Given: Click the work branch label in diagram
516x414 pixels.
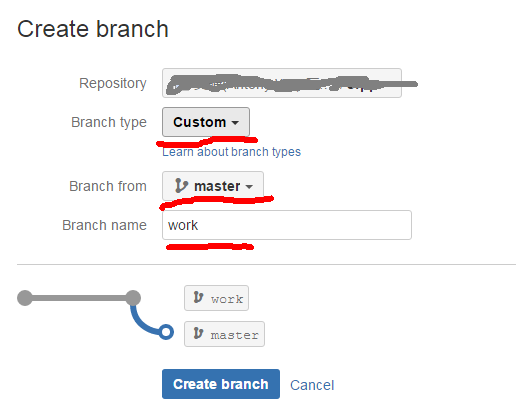Looking at the screenshot, I should 216,298.
